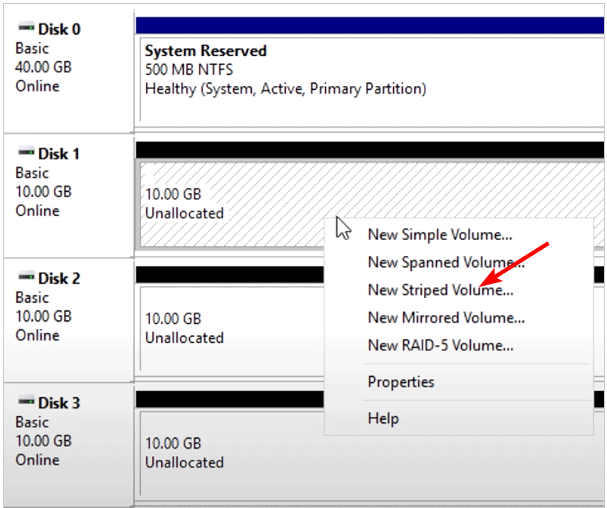Click the 40.00 GB size of Disk 0

click(x=43, y=67)
